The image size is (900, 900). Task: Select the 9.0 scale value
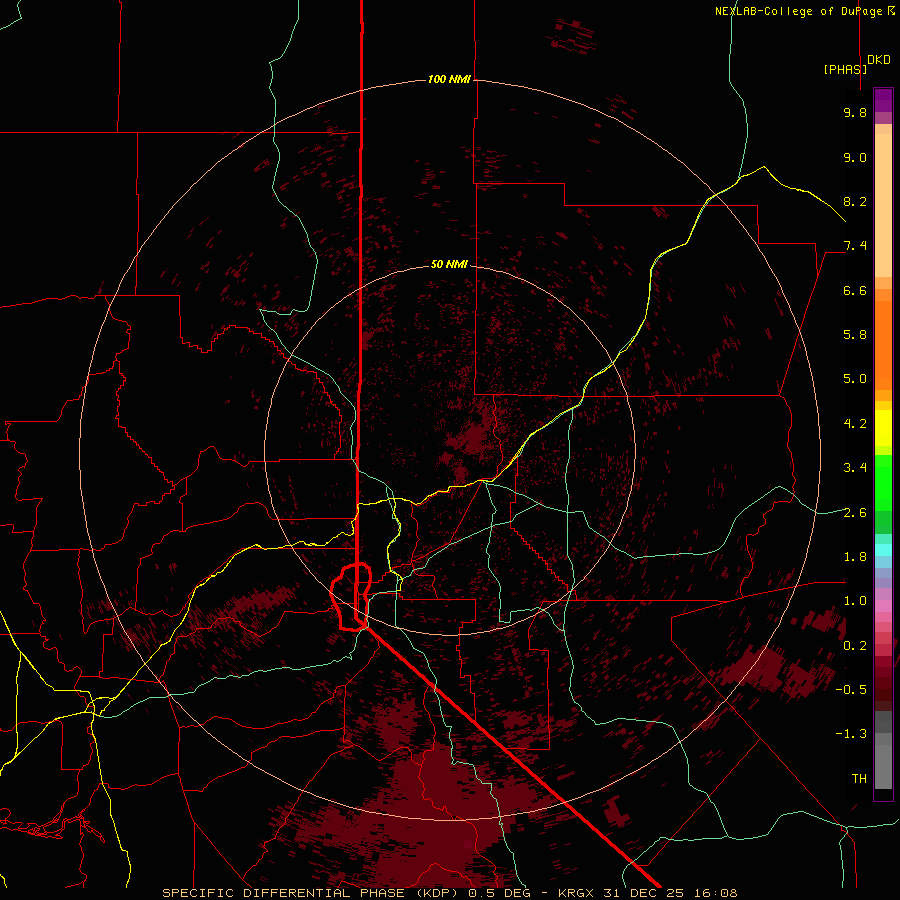(x=855, y=157)
